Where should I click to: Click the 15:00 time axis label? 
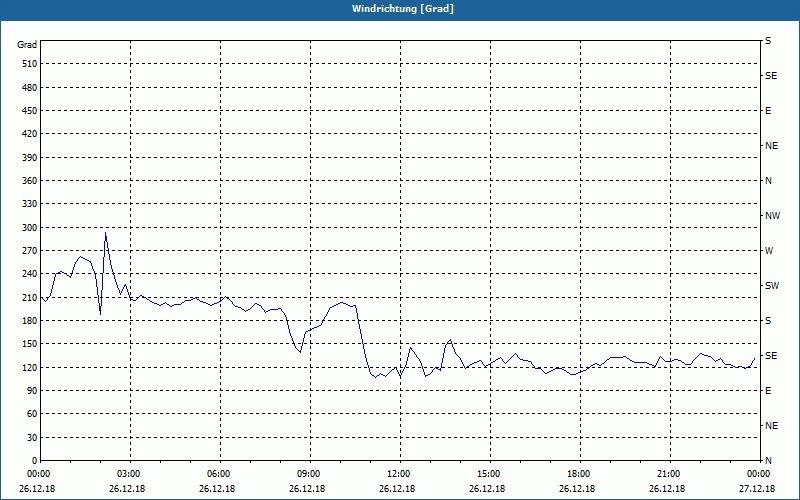(488, 474)
